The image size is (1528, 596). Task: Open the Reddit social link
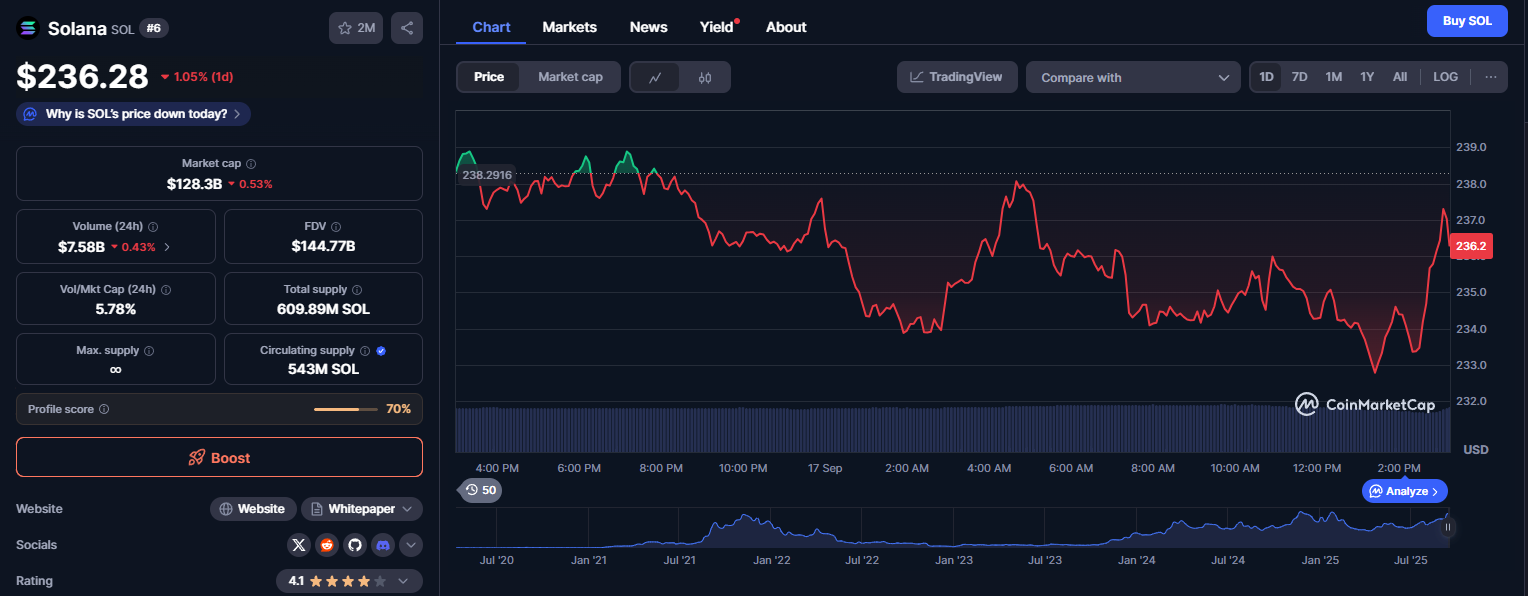pos(327,545)
